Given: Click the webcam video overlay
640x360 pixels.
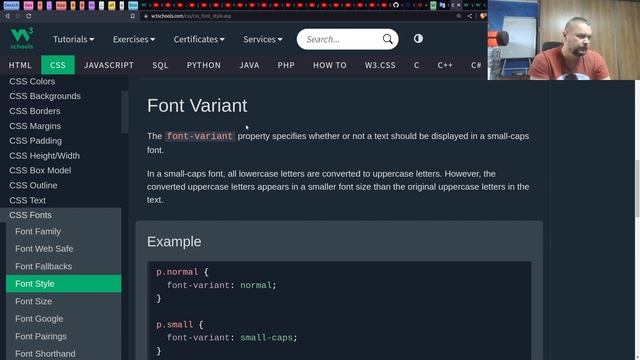Looking at the screenshot, I should tap(564, 40).
